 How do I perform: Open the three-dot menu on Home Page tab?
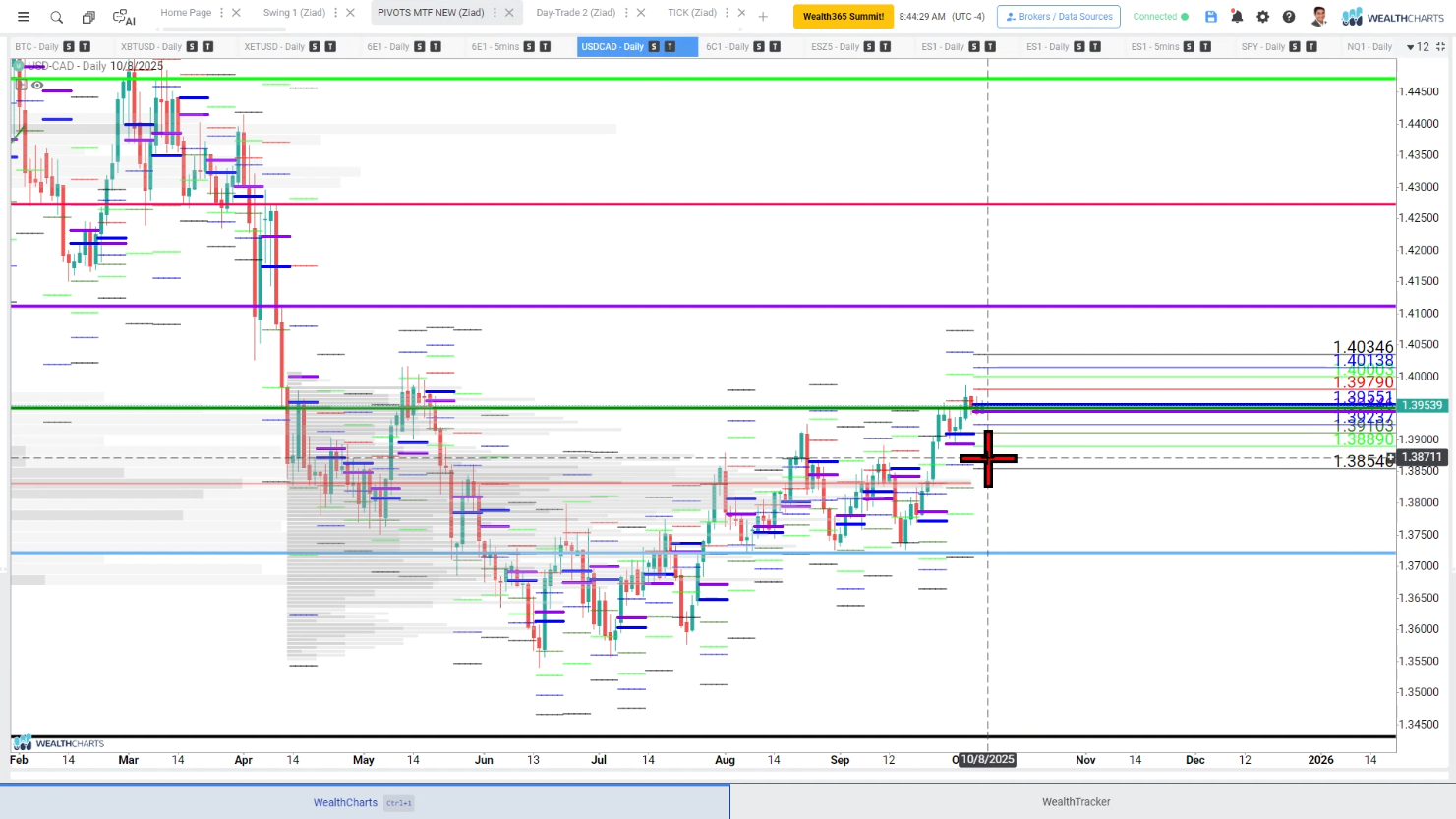[x=221, y=13]
